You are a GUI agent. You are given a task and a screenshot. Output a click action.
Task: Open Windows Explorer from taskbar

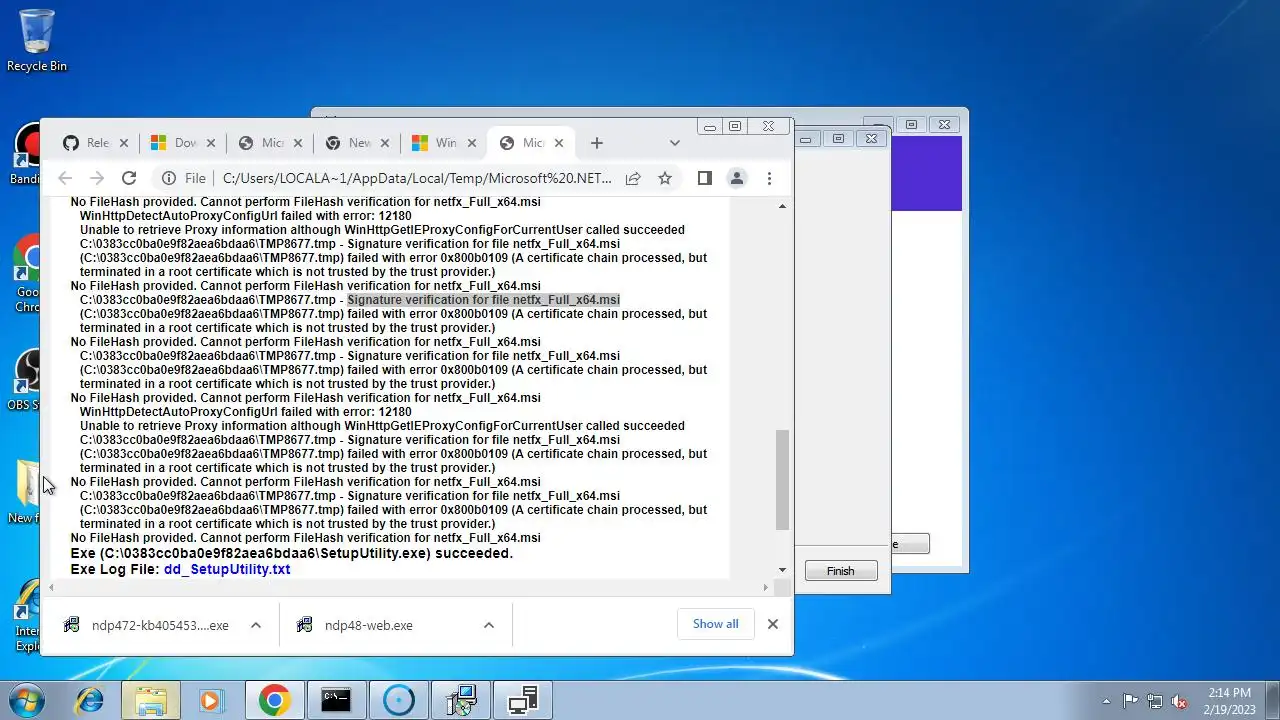(151, 700)
